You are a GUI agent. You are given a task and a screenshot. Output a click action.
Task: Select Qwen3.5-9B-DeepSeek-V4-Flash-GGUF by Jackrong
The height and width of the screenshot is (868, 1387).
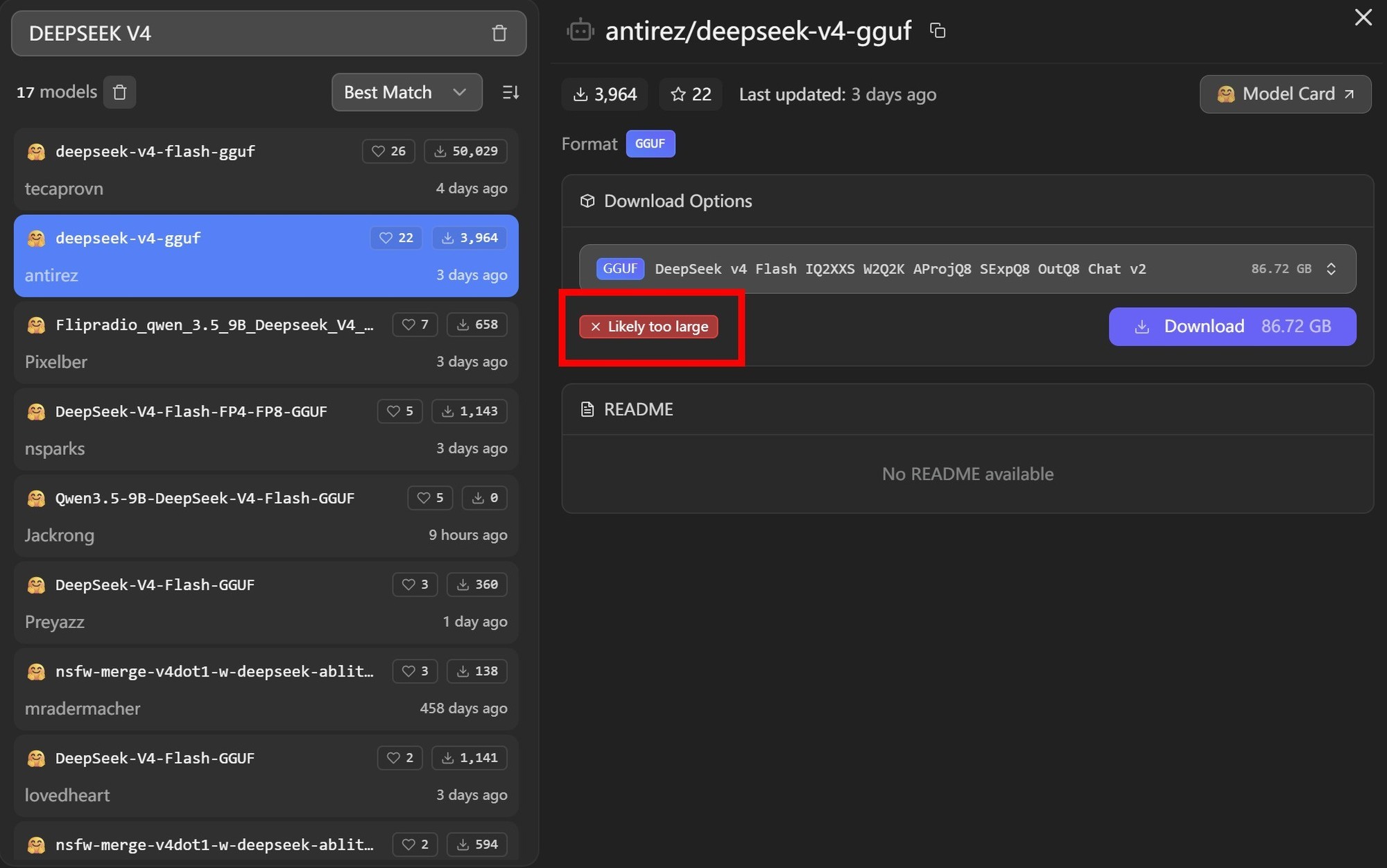click(x=266, y=516)
